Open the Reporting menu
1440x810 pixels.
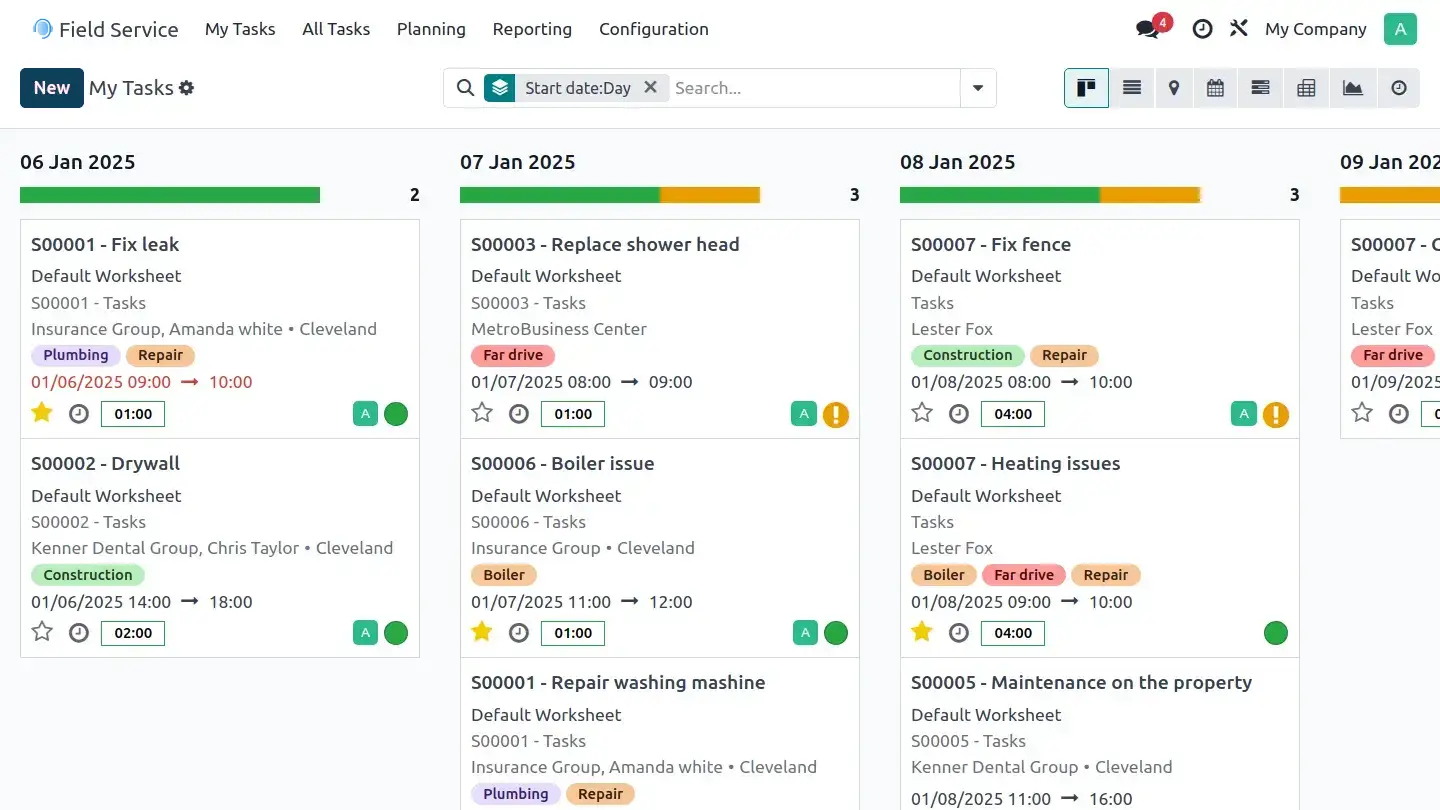532,29
